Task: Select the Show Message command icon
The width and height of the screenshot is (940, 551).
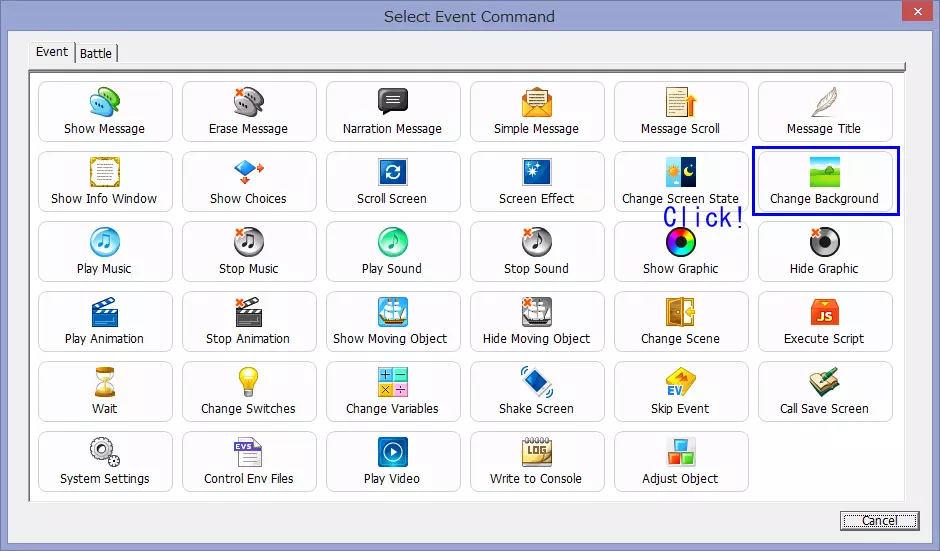Action: tap(105, 103)
